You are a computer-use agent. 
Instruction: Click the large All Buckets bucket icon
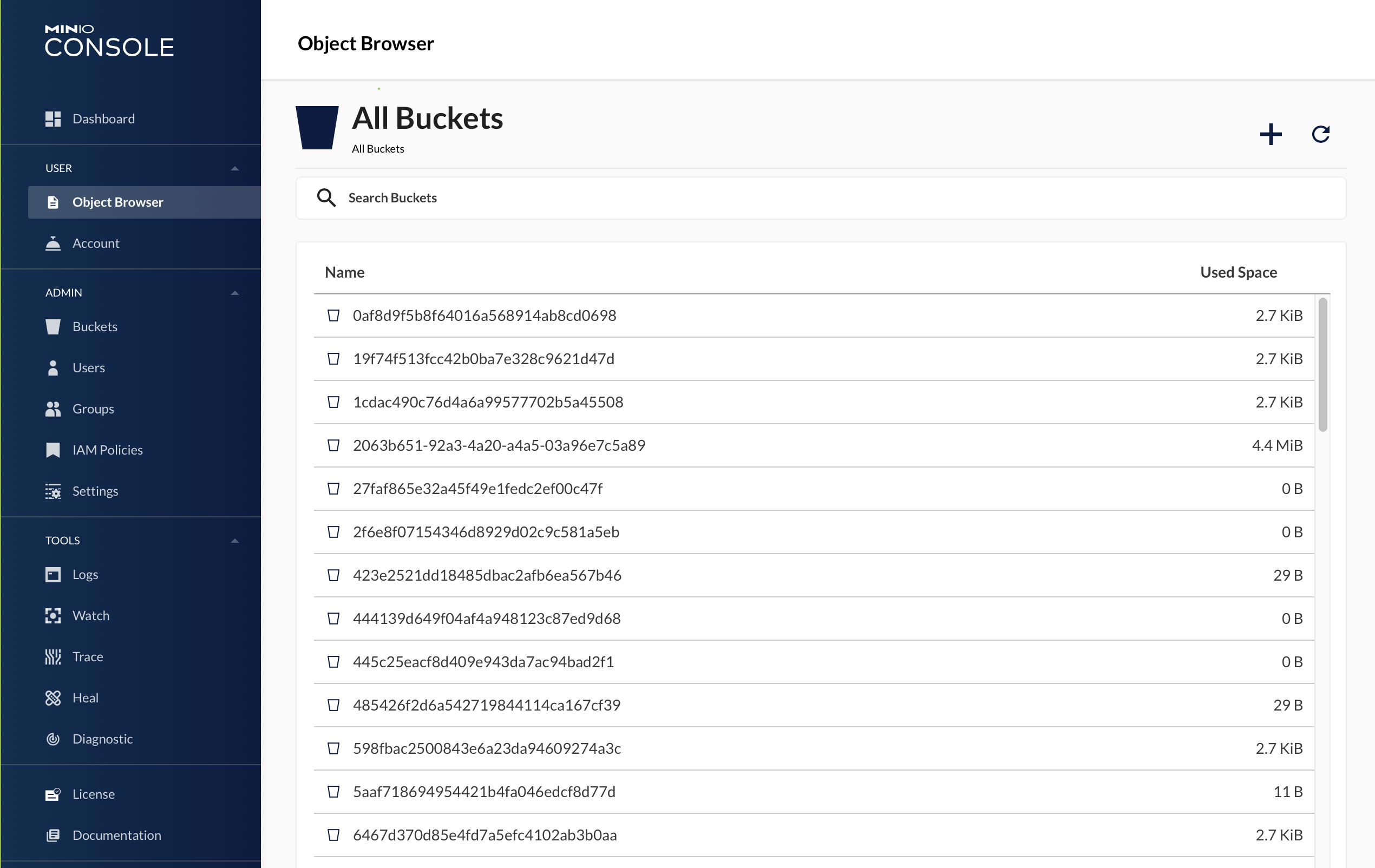pyautogui.click(x=317, y=127)
